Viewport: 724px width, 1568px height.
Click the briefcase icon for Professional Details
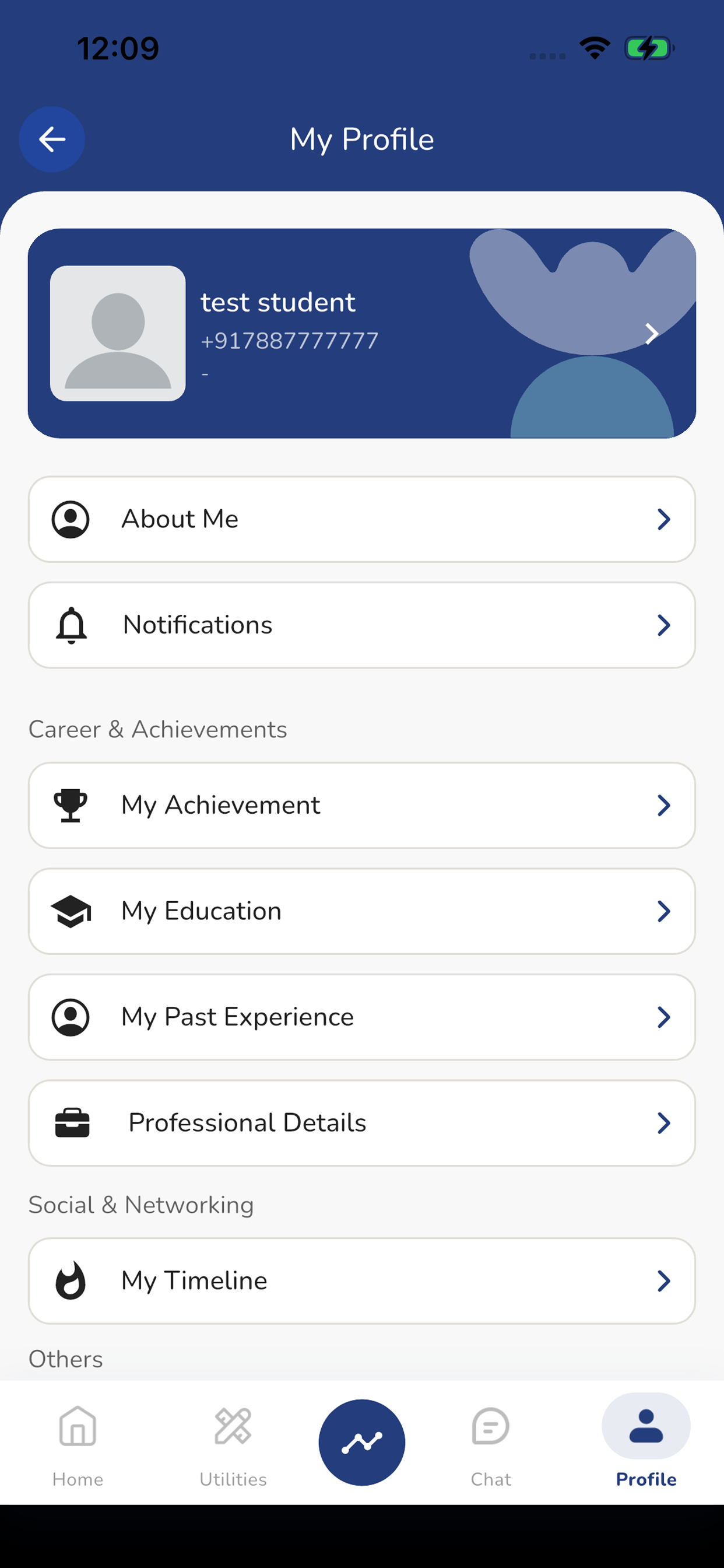click(x=72, y=1123)
